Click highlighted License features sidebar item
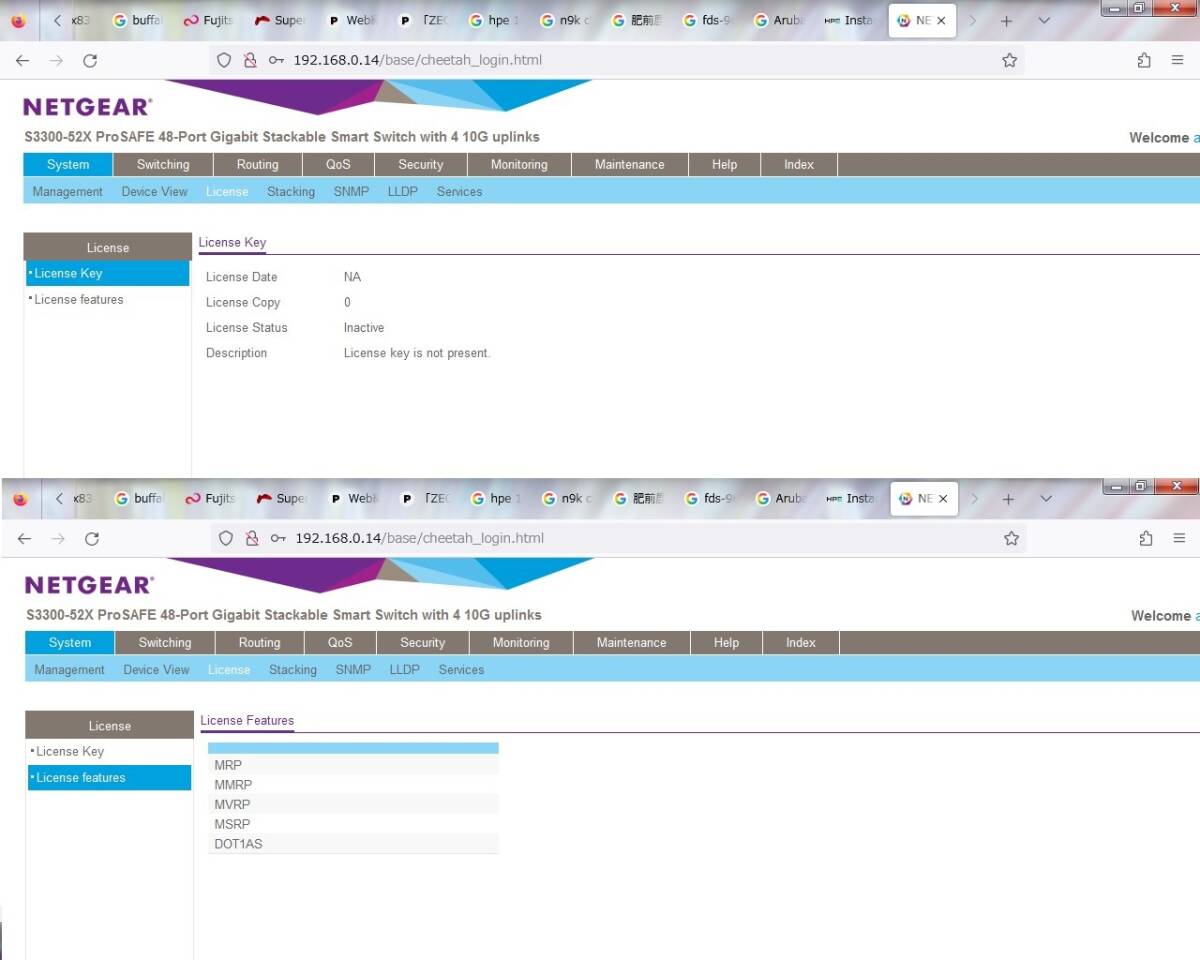1200x960 pixels. pyautogui.click(x=110, y=777)
